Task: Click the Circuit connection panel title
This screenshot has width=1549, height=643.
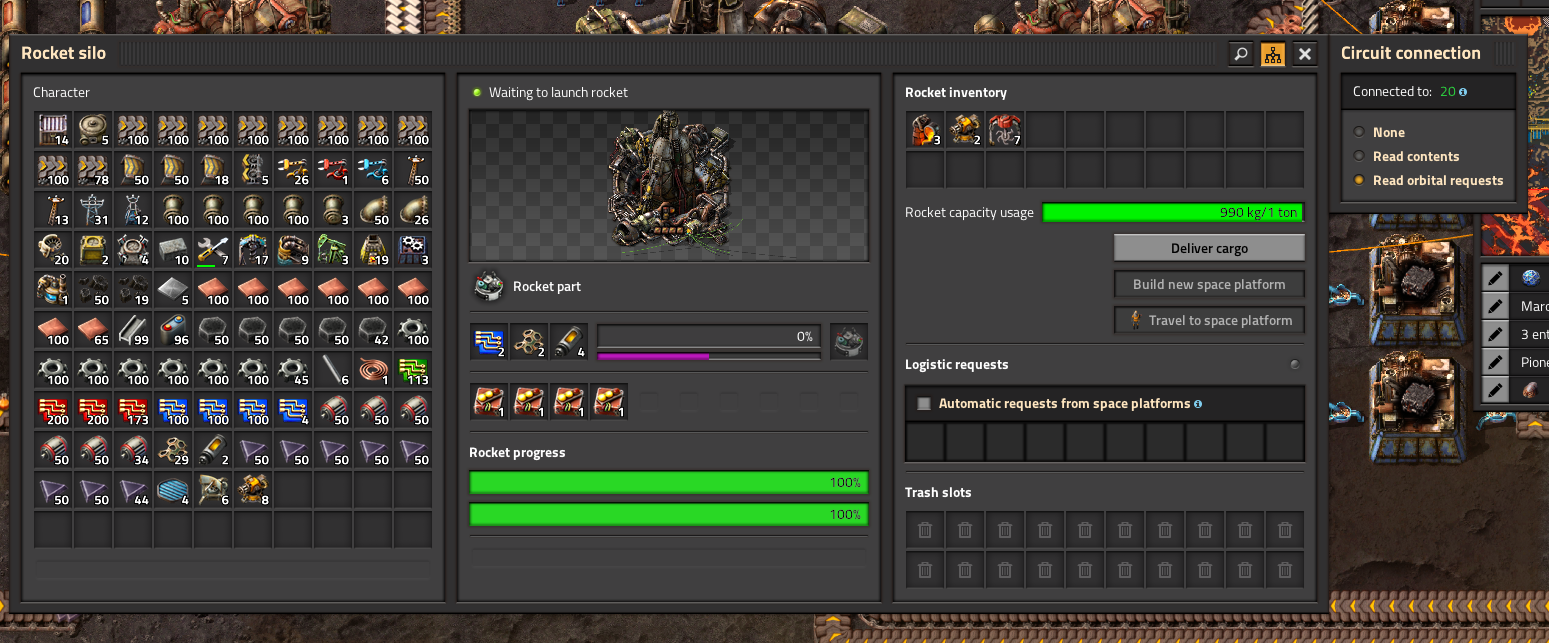Action: [1410, 53]
